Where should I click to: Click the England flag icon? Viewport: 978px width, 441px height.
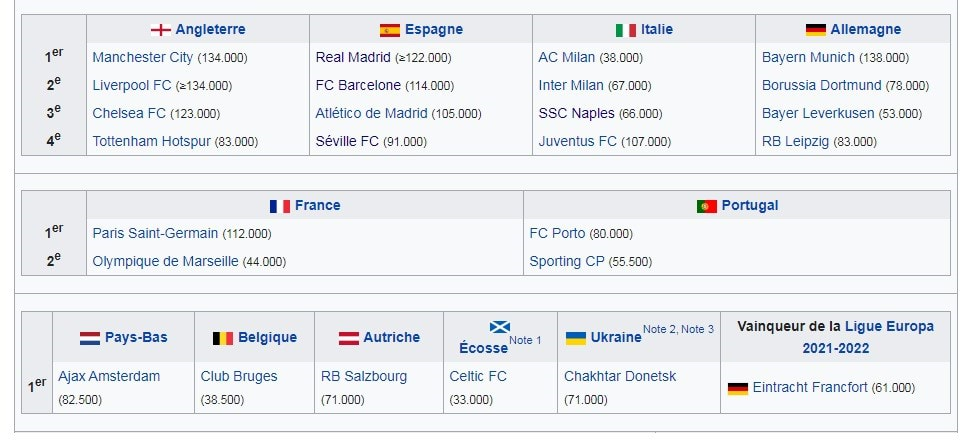(x=160, y=30)
